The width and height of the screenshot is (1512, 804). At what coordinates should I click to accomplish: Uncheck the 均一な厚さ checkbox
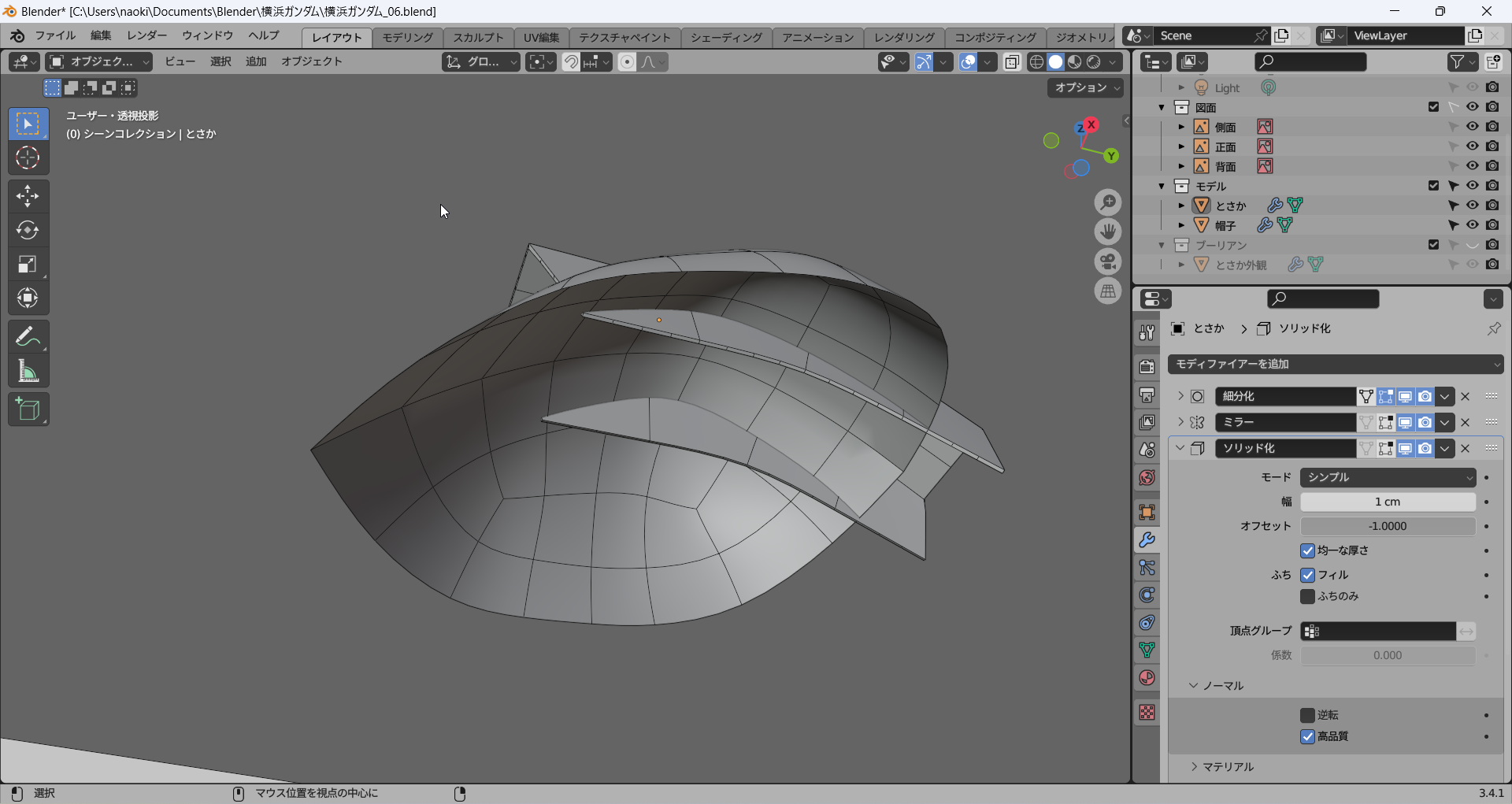click(1307, 550)
